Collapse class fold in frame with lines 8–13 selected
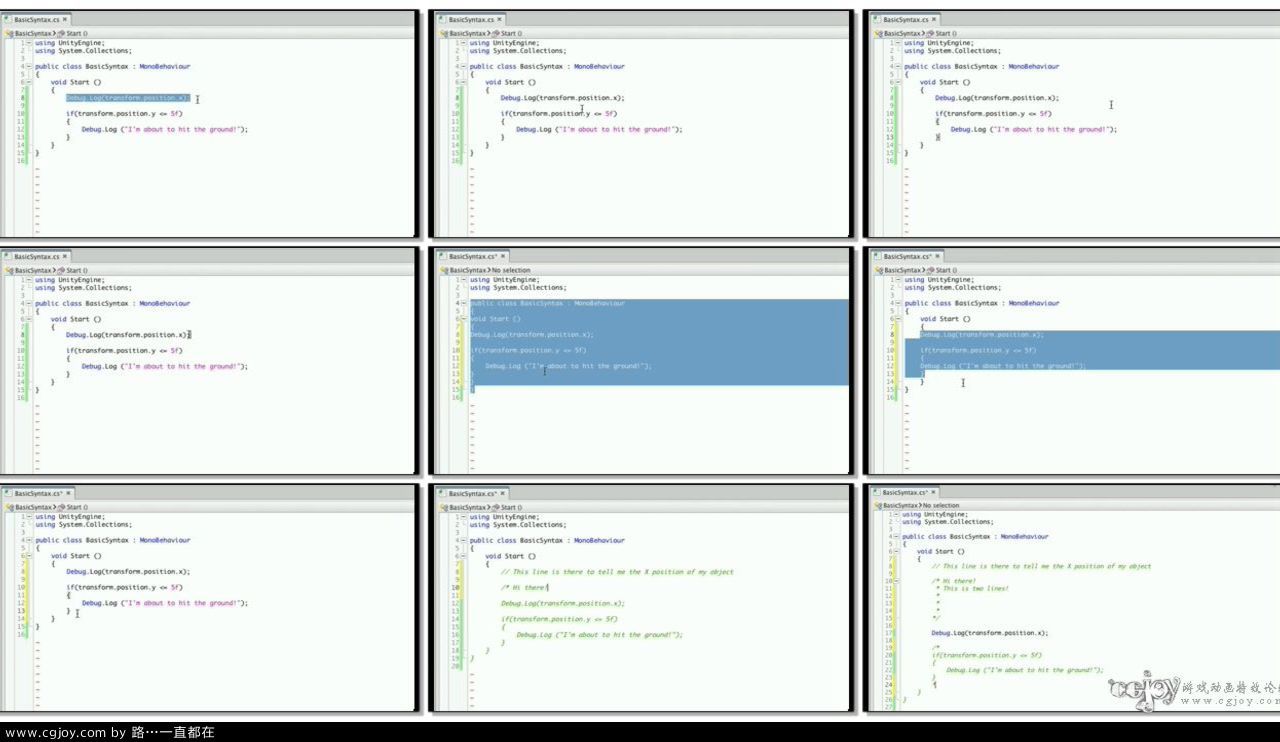Screen dimensions: 1280x742 (898, 303)
